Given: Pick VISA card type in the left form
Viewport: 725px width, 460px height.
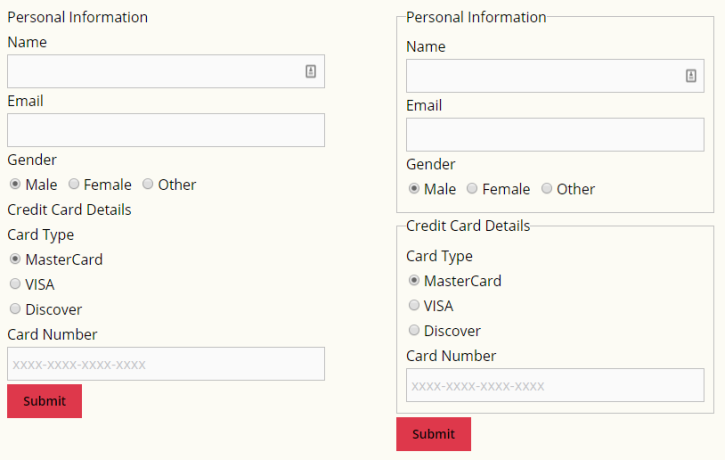Looking at the screenshot, I should pyautogui.click(x=15, y=284).
